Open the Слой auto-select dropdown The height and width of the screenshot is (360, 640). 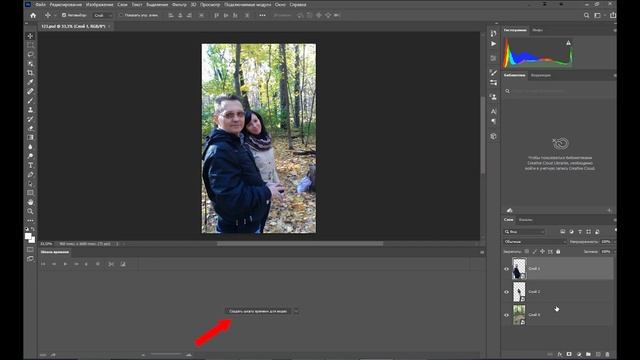coord(103,16)
